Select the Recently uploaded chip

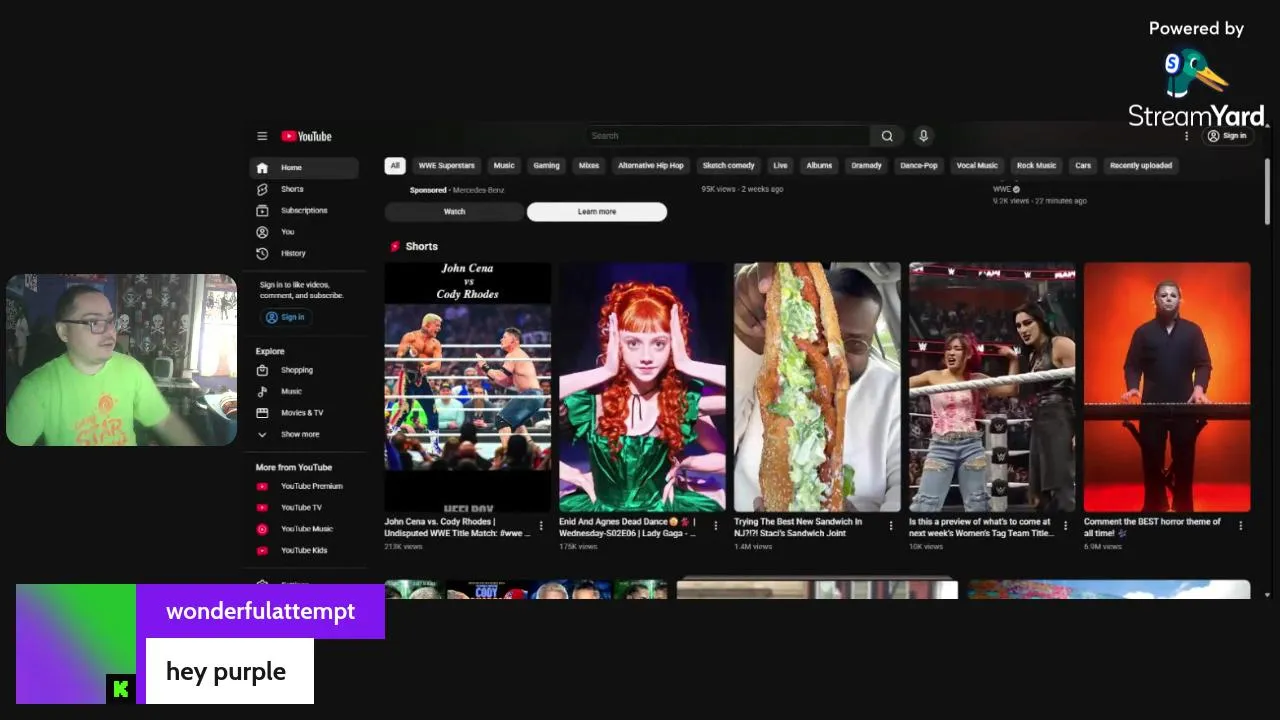pyautogui.click(x=1141, y=166)
